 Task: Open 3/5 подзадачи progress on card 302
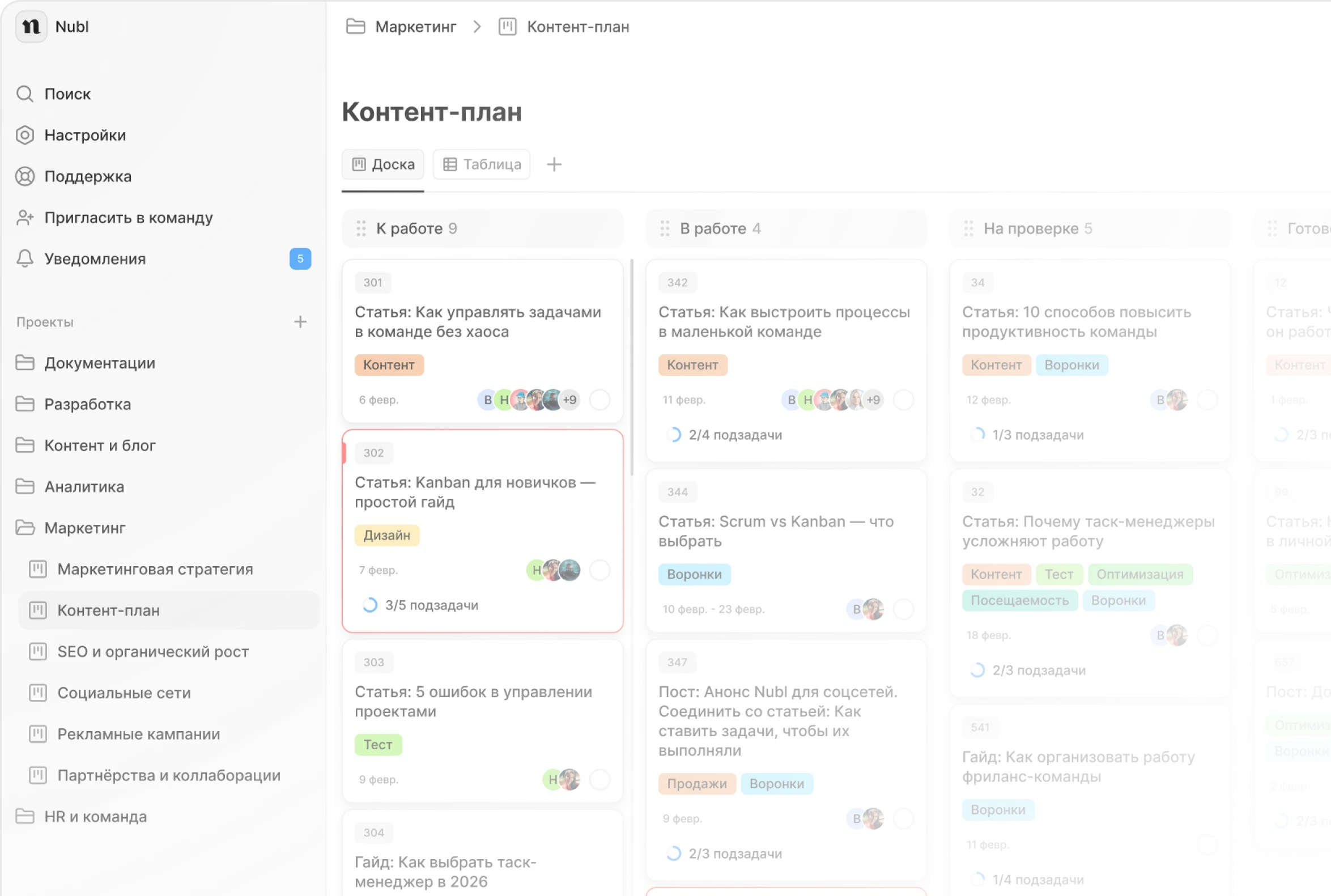pos(420,605)
